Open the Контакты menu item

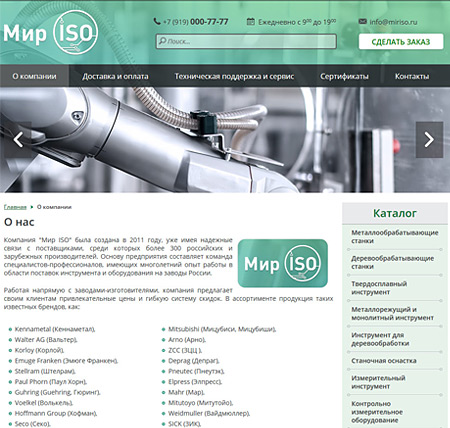pyautogui.click(x=412, y=76)
